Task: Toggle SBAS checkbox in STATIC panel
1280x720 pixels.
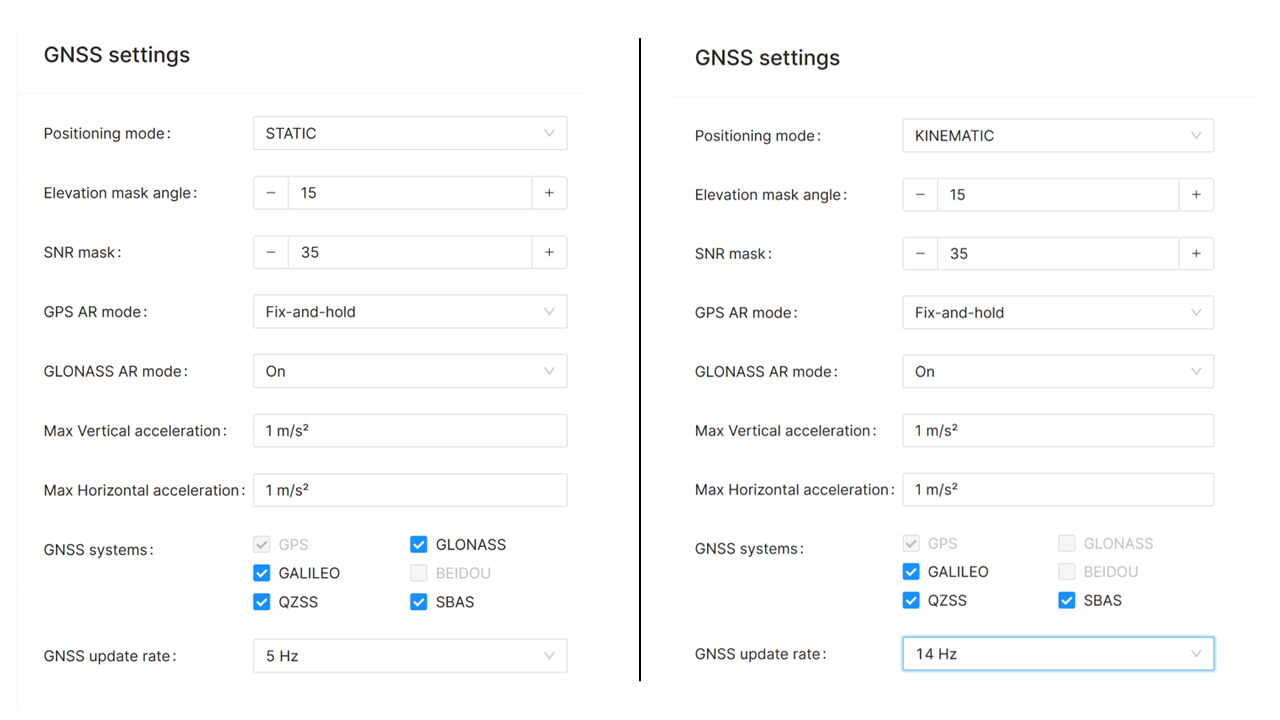Action: coord(419,602)
